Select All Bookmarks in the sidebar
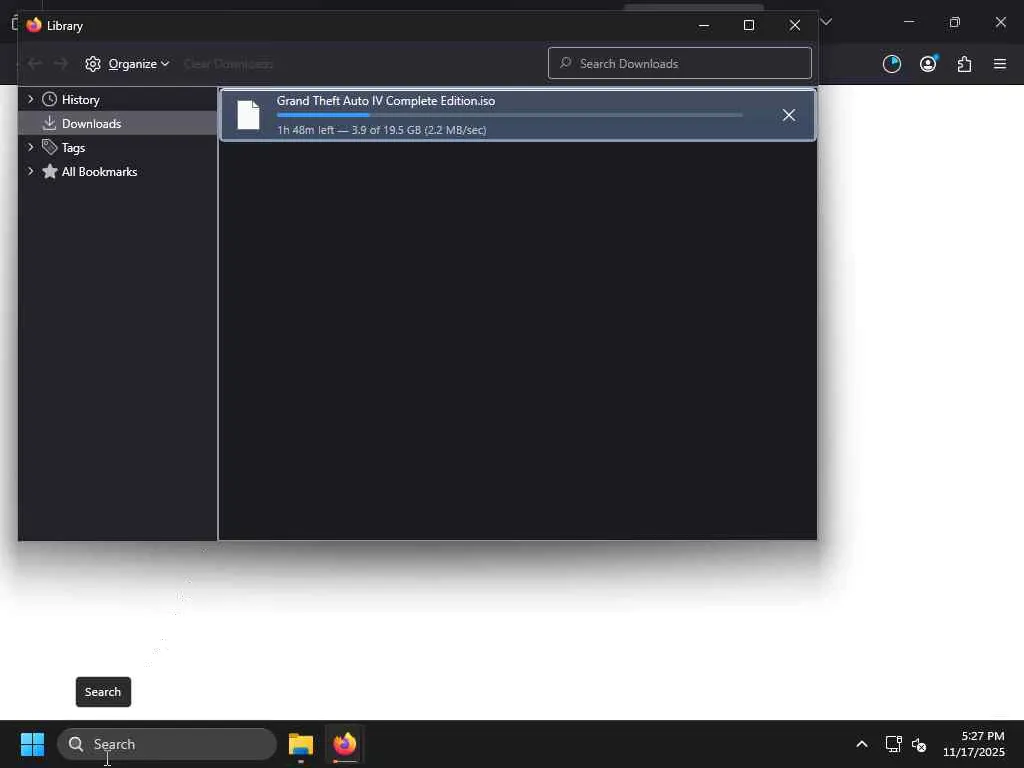The height and width of the screenshot is (768, 1024). coord(99,172)
